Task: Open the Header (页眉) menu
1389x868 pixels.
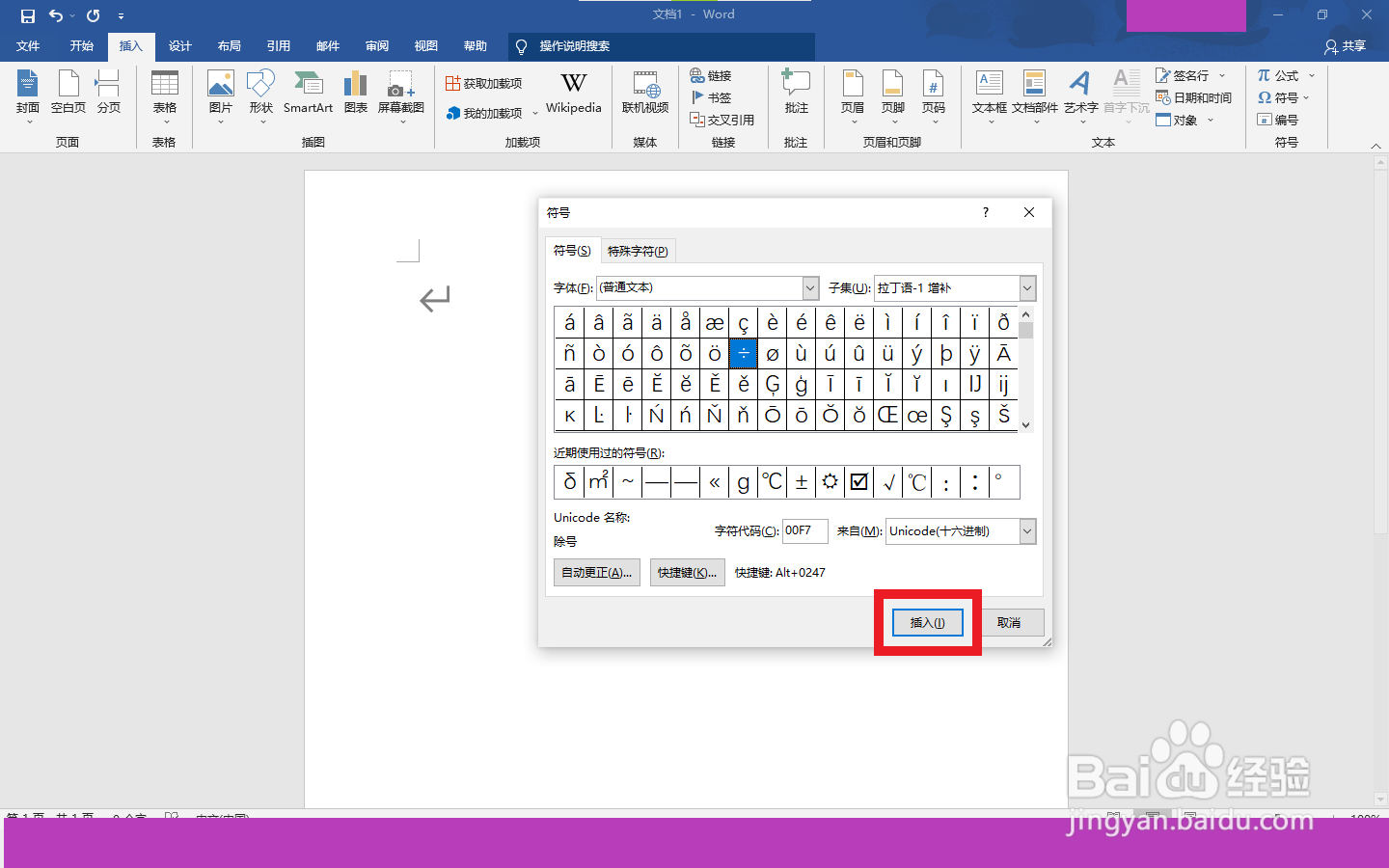Action: coord(853,96)
